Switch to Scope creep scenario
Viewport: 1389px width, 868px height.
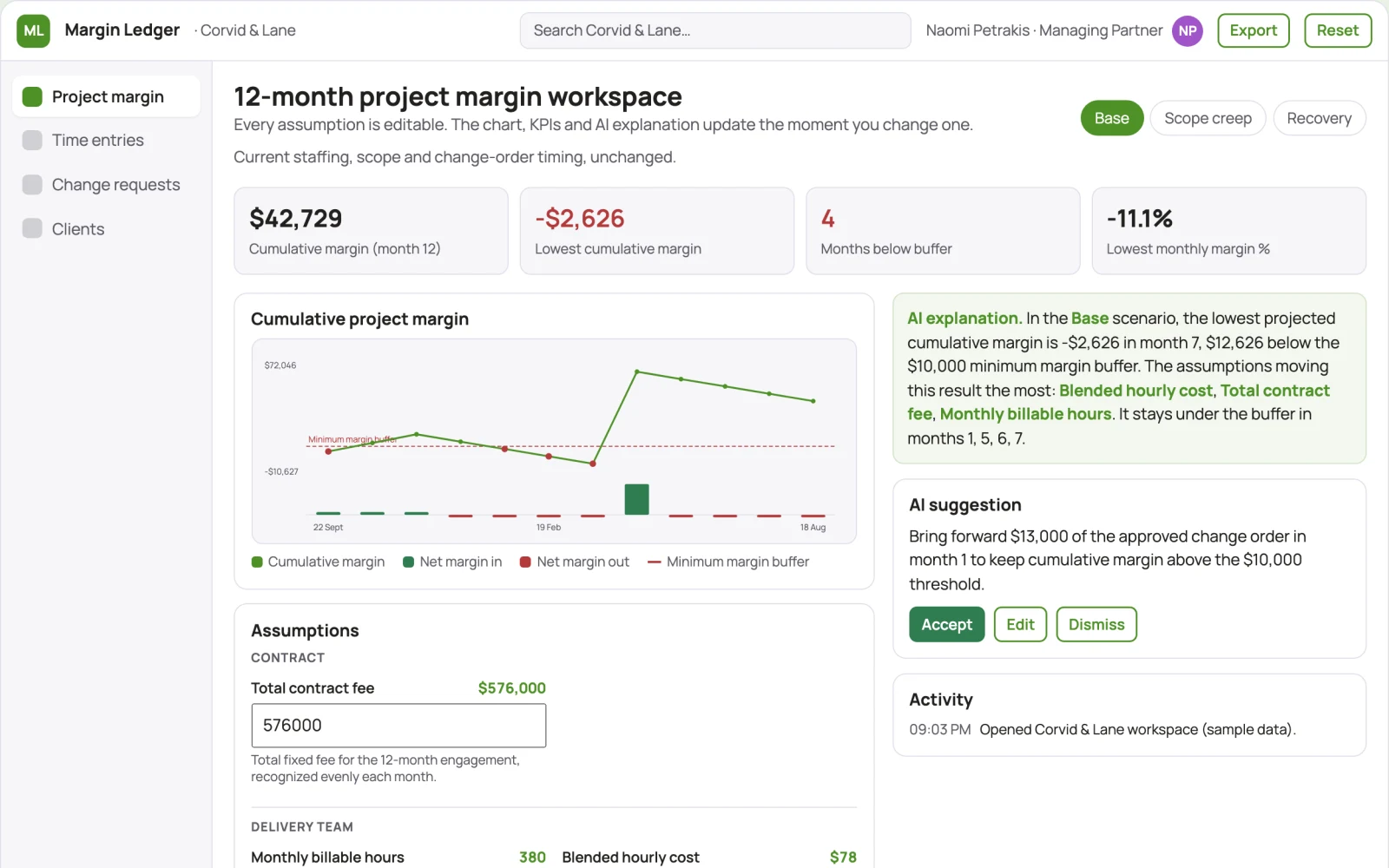coord(1208,118)
